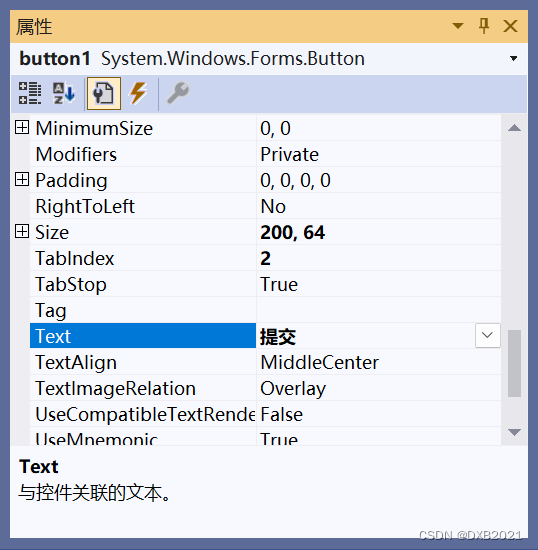
Task: Click the Size value 200, 64
Action: [x=292, y=232]
